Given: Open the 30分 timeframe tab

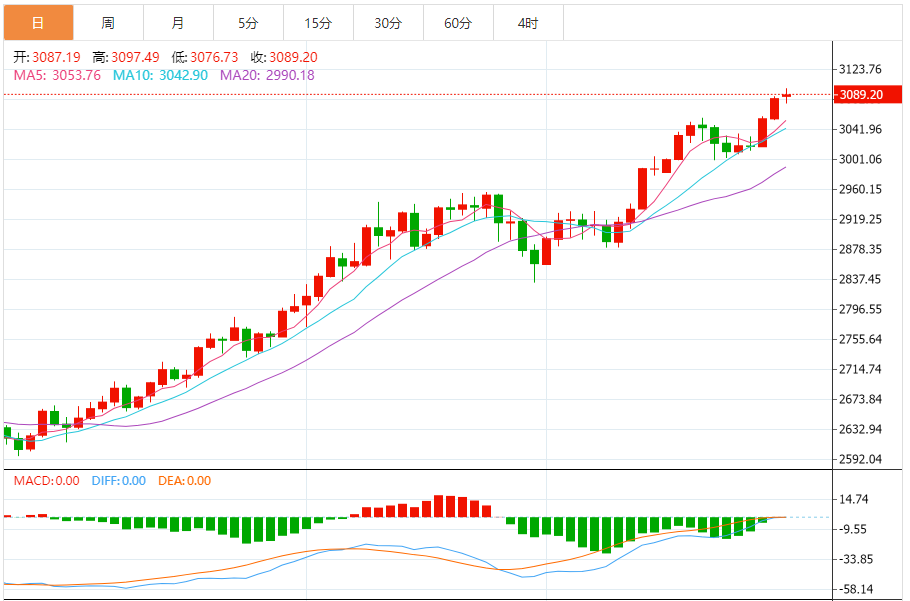Looking at the screenshot, I should tap(388, 23).
